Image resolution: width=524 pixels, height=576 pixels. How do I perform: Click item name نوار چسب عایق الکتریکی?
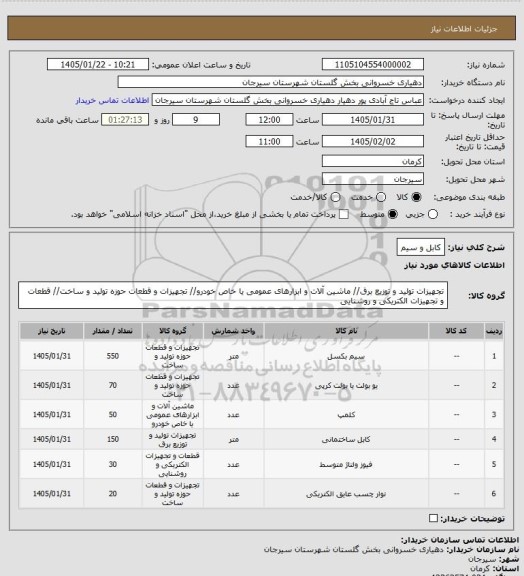pyautogui.click(x=346, y=494)
